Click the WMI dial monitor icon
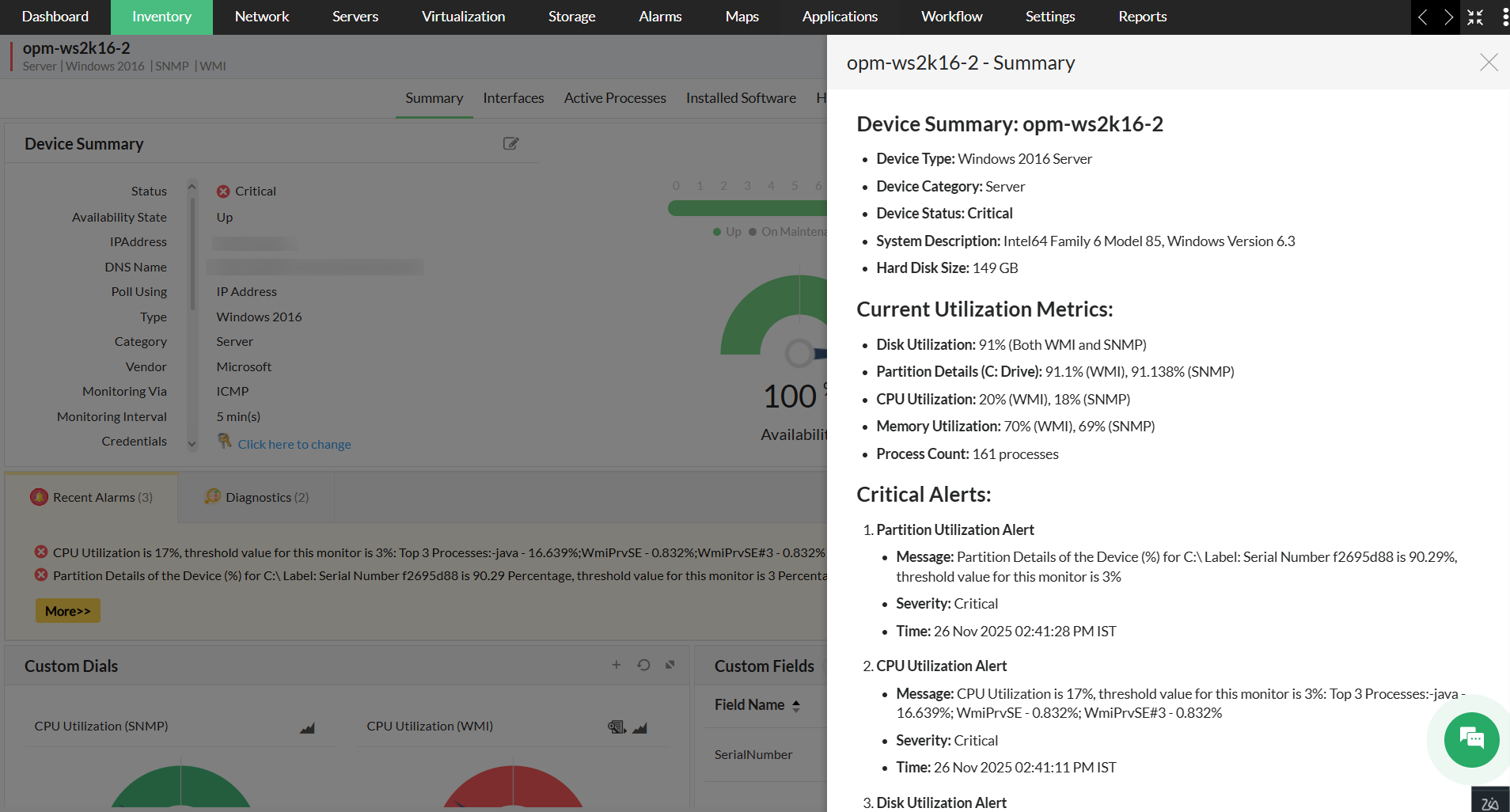The height and width of the screenshot is (812, 1510). click(617, 727)
